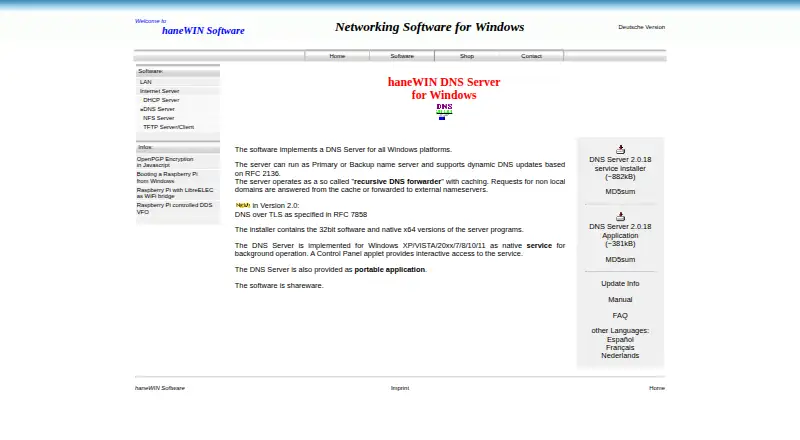The image size is (800, 440).
Task: Select Internet Server in the sidebar
Action: [x=160, y=91]
